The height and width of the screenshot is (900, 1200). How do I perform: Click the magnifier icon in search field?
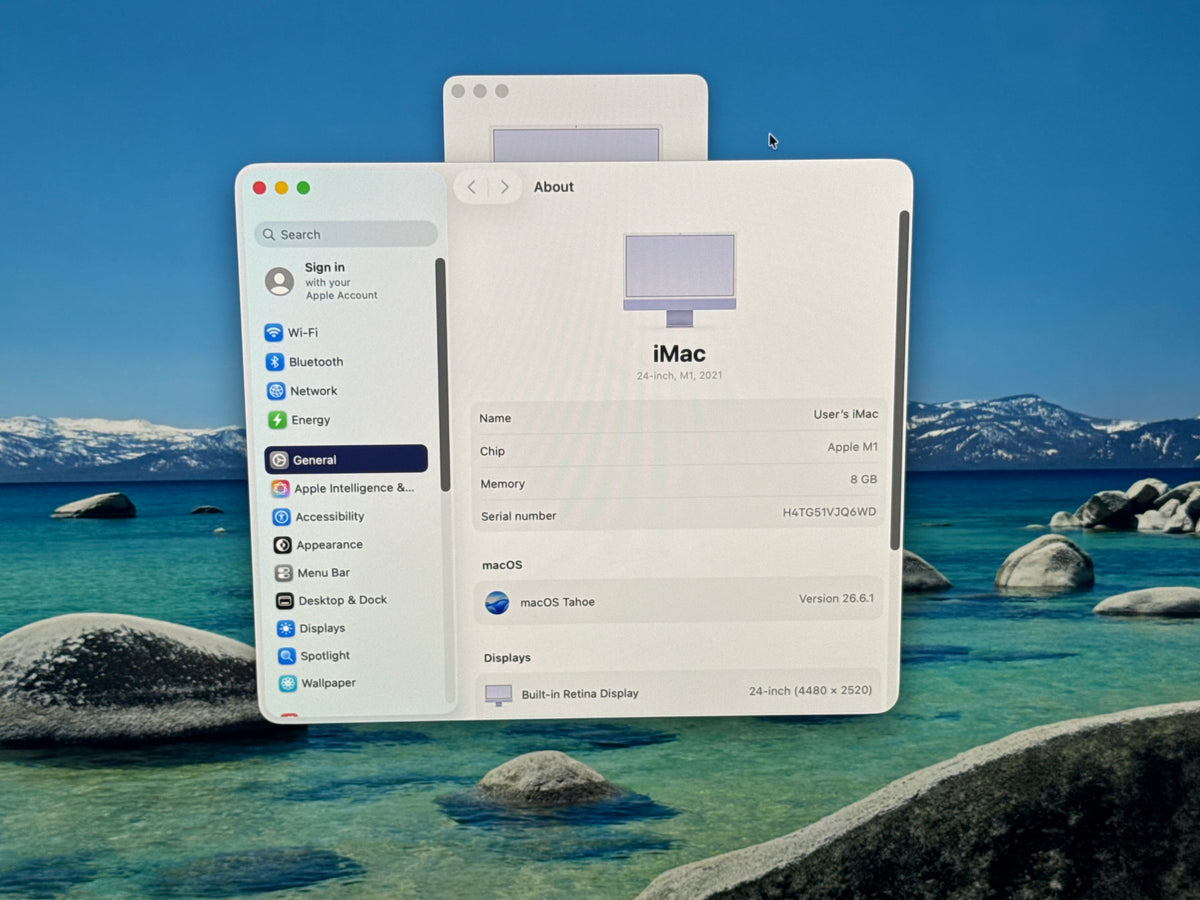tap(270, 235)
